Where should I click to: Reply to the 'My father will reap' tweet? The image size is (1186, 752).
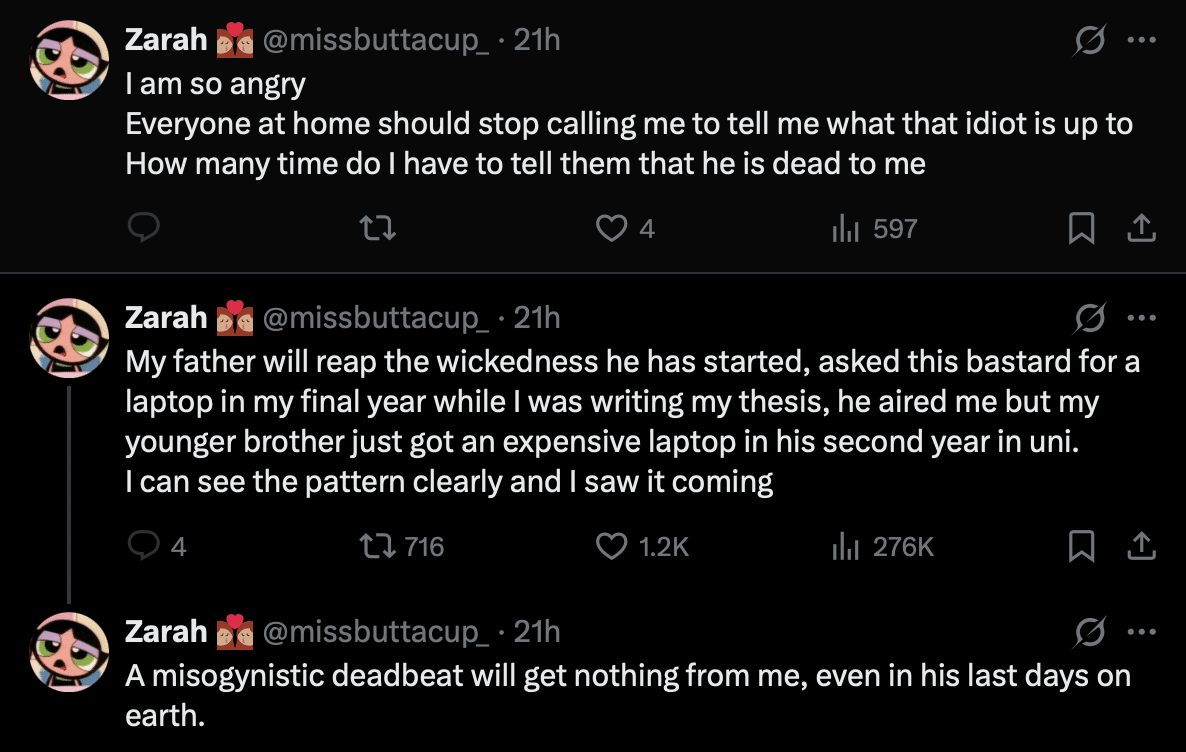(x=145, y=546)
